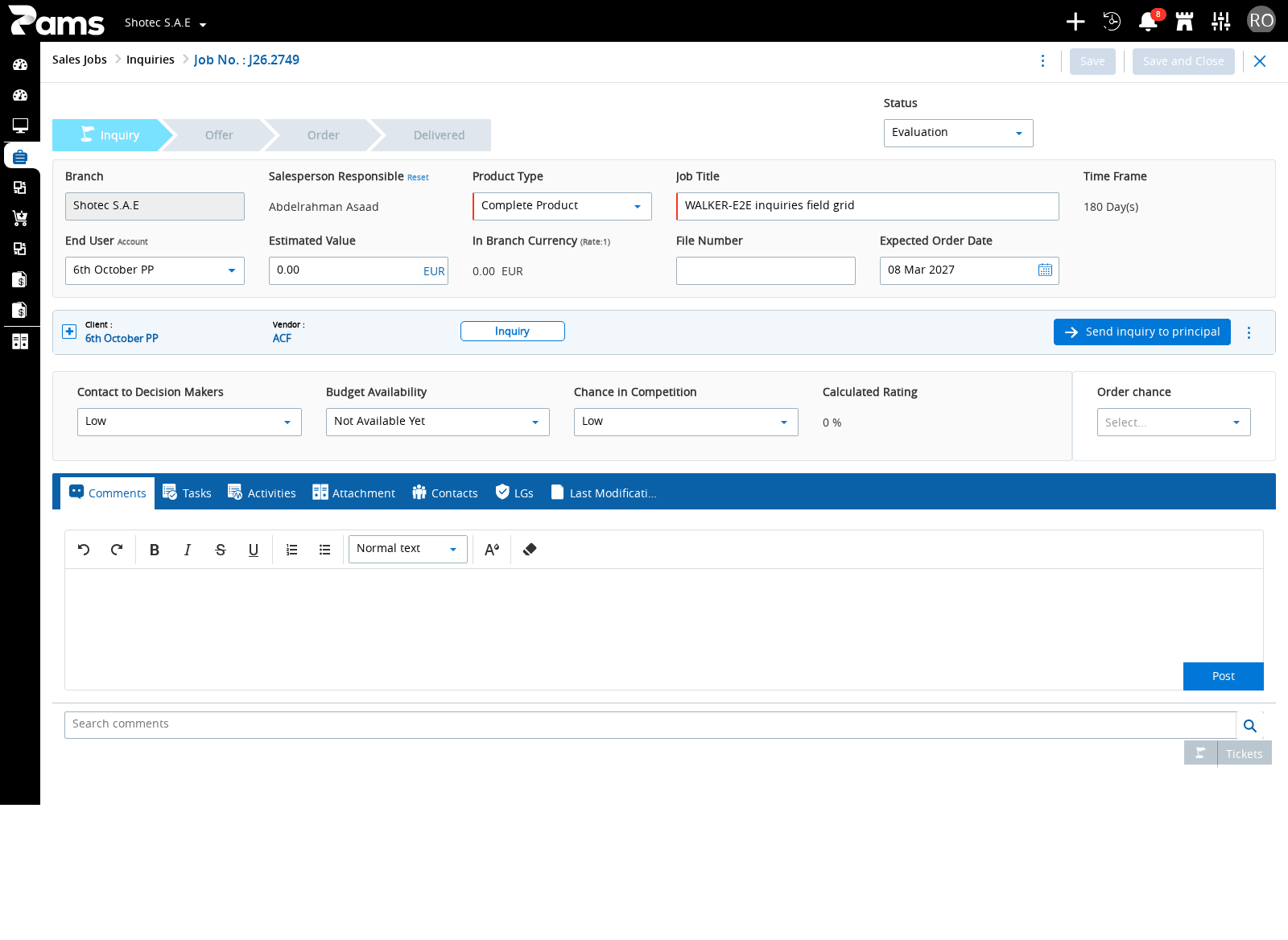The image size is (1288, 940).
Task: Open the Shotec S.A.E company dropdown
Action: pos(166,23)
